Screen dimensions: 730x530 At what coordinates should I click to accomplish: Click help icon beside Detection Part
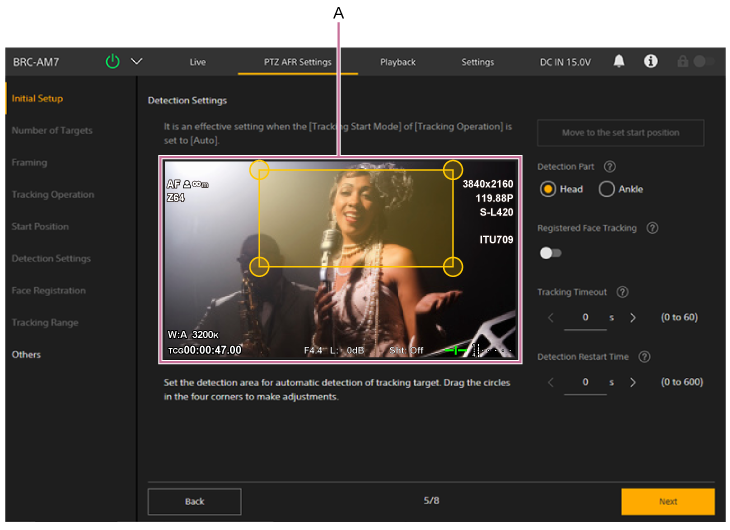coord(610,166)
